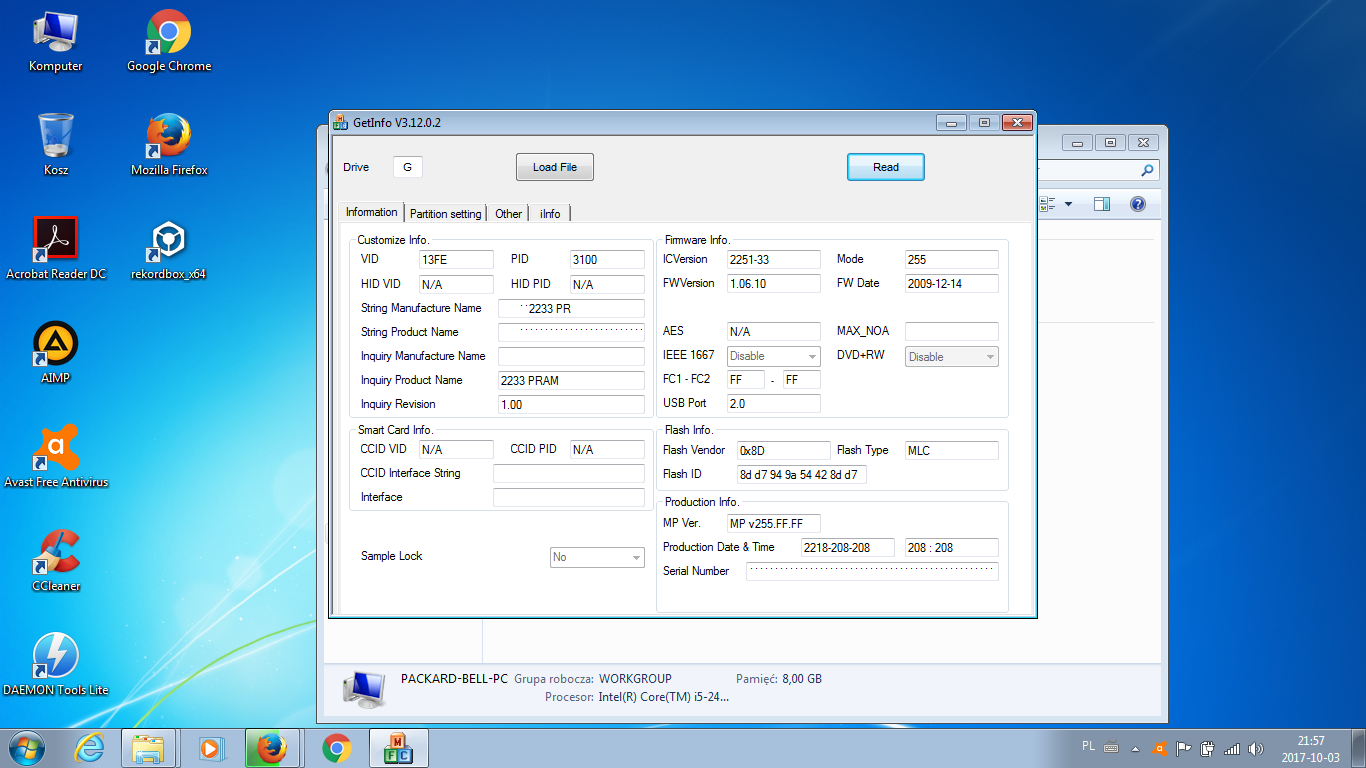
Task: Click the Flash Vendor field 0x8D
Action: [784, 450]
